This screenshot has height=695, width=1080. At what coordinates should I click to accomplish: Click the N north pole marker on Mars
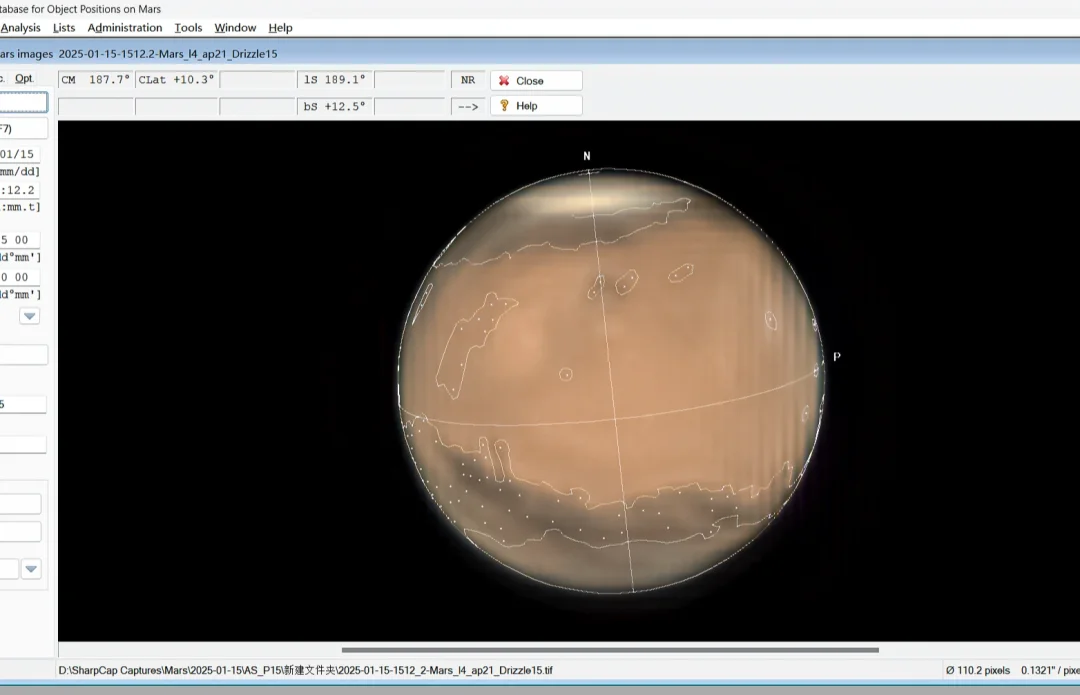(x=587, y=156)
